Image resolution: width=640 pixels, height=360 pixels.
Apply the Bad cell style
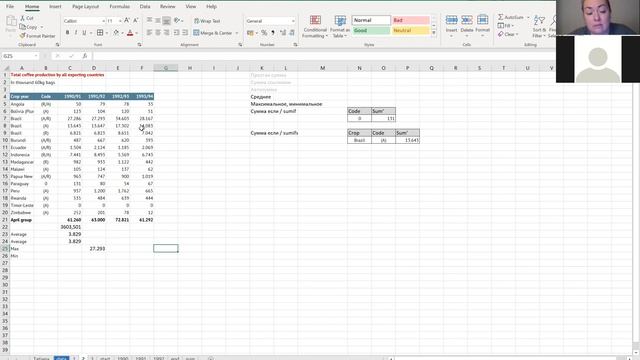(411, 20)
